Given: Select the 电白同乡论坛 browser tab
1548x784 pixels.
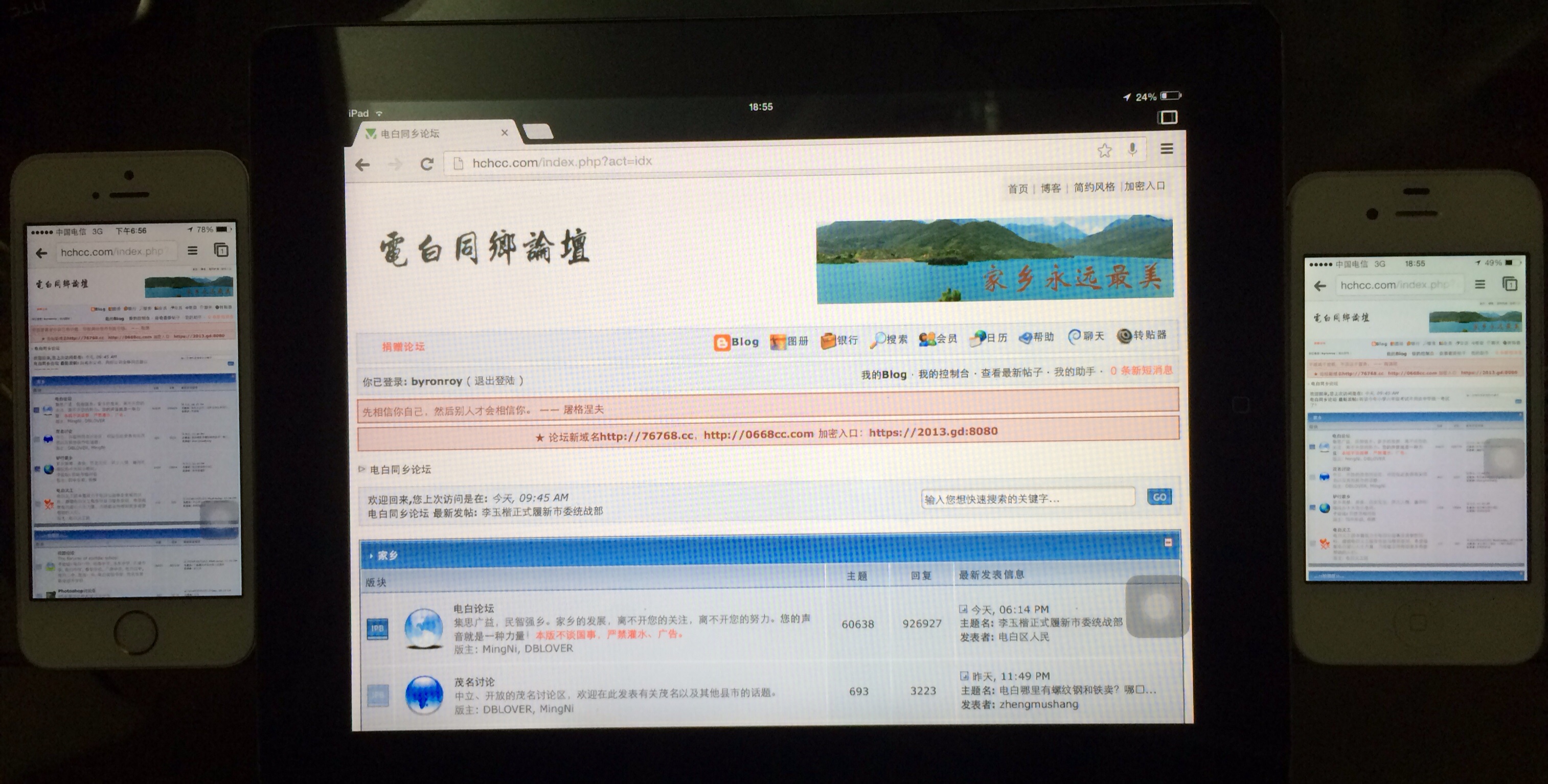Looking at the screenshot, I should coord(410,133).
